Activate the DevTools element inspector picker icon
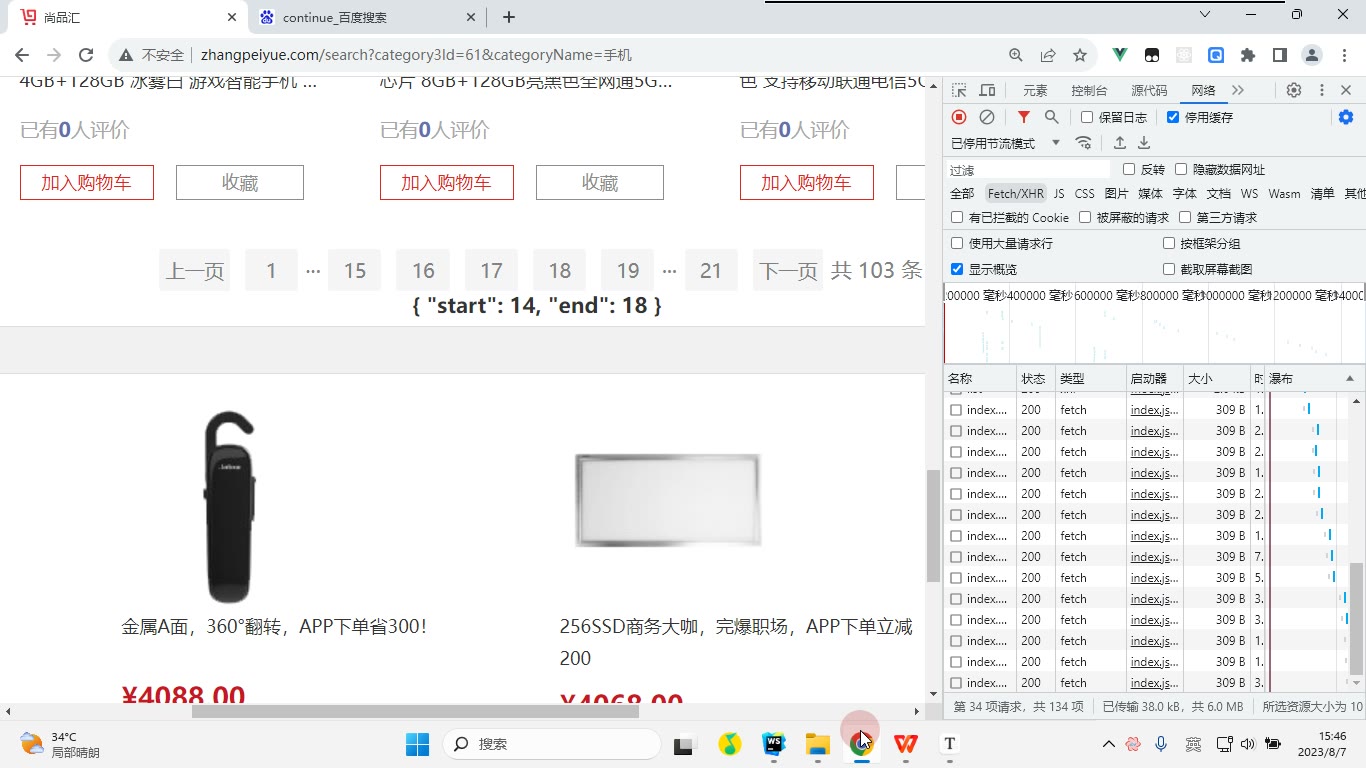1366x768 pixels. (959, 90)
